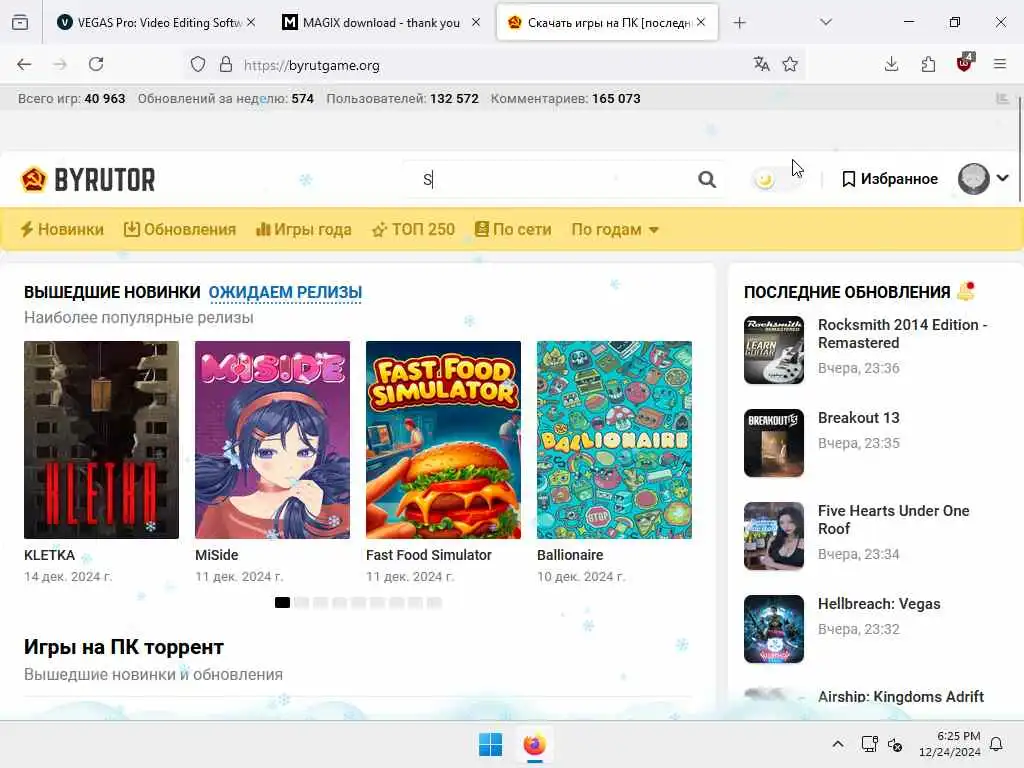Click the stats icon at top right
Screen dimensions: 1024x768
pos(1002,99)
